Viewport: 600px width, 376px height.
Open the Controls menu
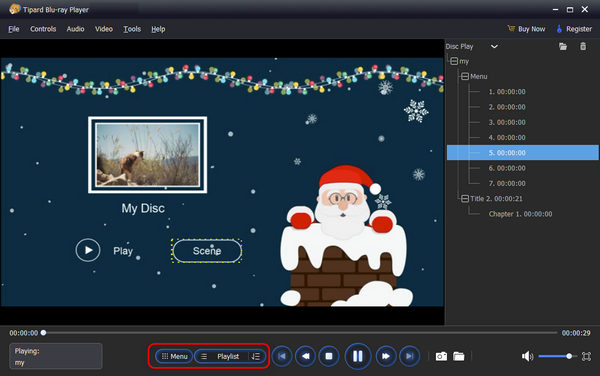(x=43, y=29)
